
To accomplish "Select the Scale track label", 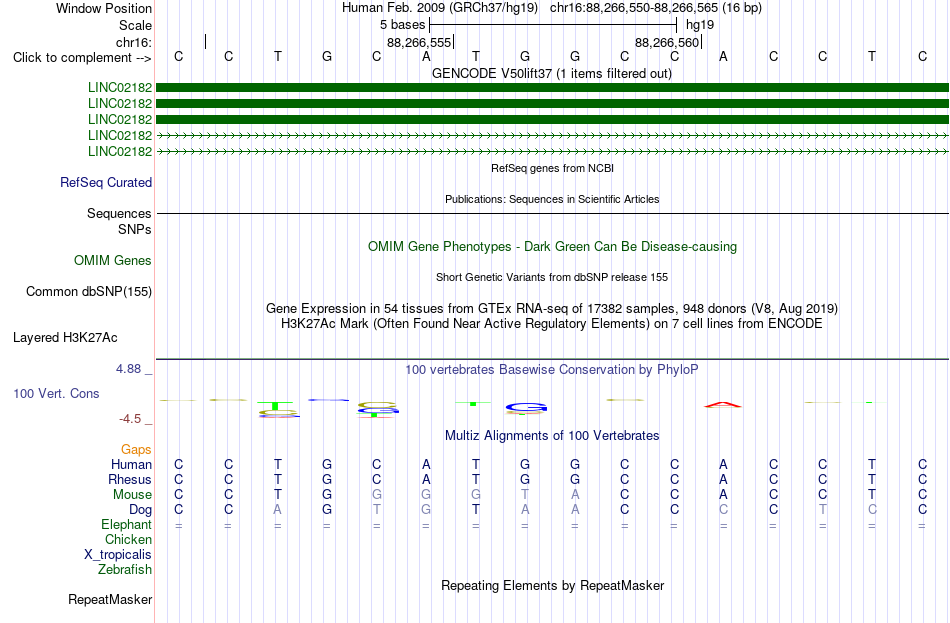I will point(135,25).
